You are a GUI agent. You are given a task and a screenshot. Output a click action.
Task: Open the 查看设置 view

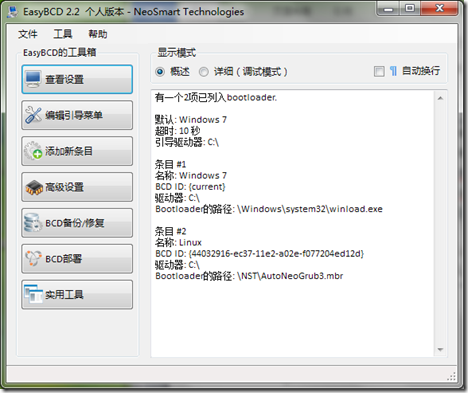coord(77,79)
